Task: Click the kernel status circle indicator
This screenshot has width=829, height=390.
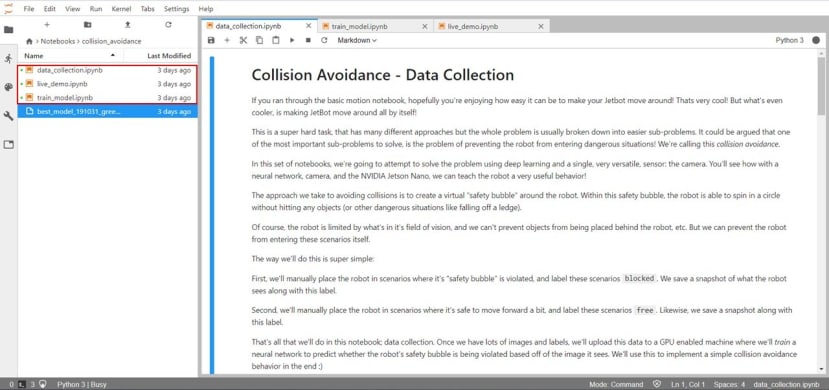Action: click(816, 40)
